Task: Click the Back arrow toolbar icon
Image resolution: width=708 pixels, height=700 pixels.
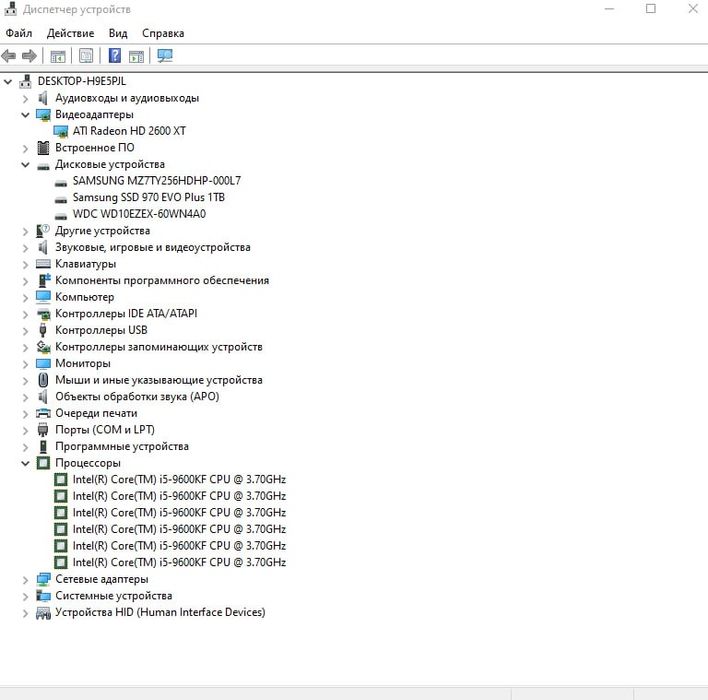Action: click(9, 56)
